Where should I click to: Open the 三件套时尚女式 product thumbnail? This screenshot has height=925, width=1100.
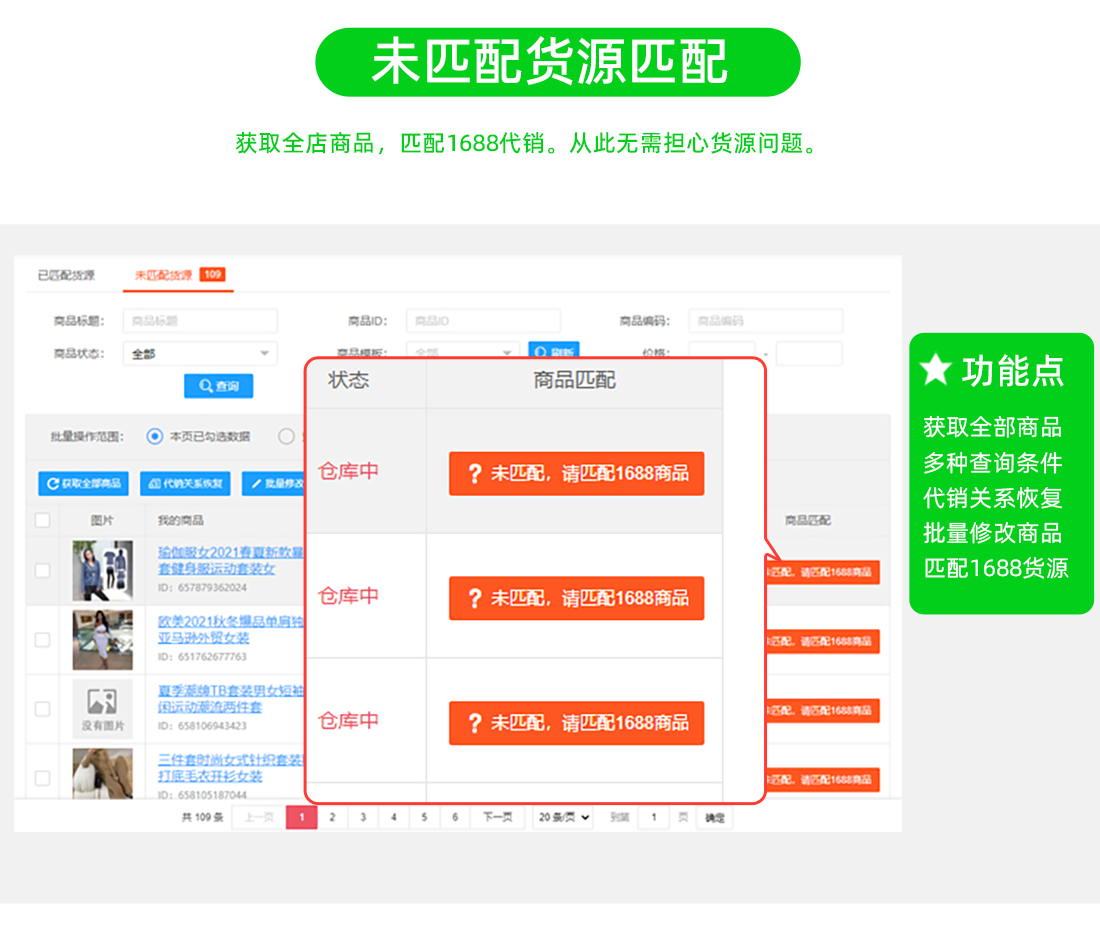point(102,773)
